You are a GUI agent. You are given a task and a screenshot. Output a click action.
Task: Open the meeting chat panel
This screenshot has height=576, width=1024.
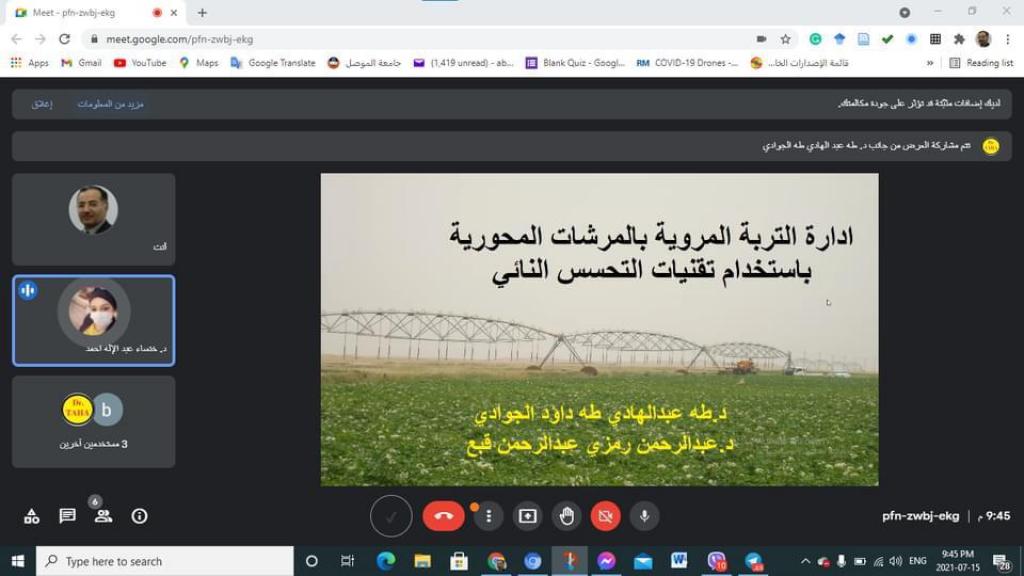tap(67, 516)
